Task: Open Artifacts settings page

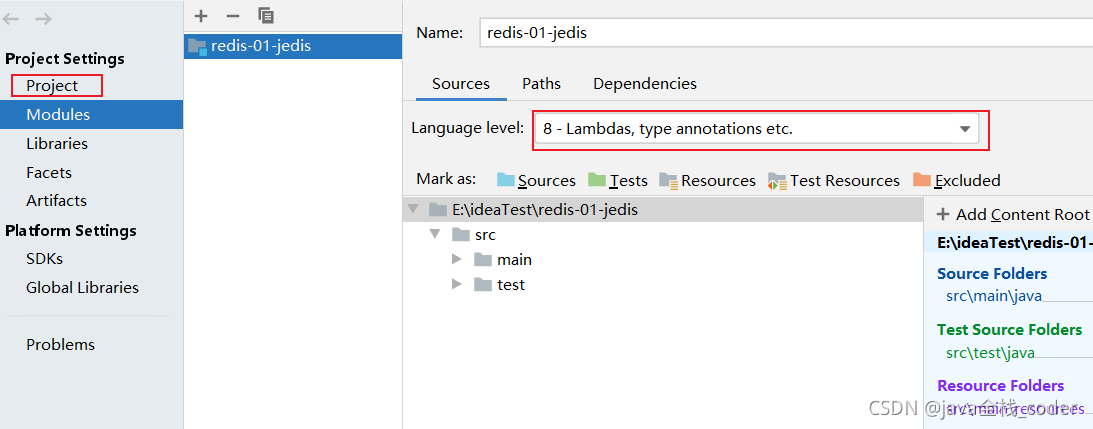Action: click(56, 201)
